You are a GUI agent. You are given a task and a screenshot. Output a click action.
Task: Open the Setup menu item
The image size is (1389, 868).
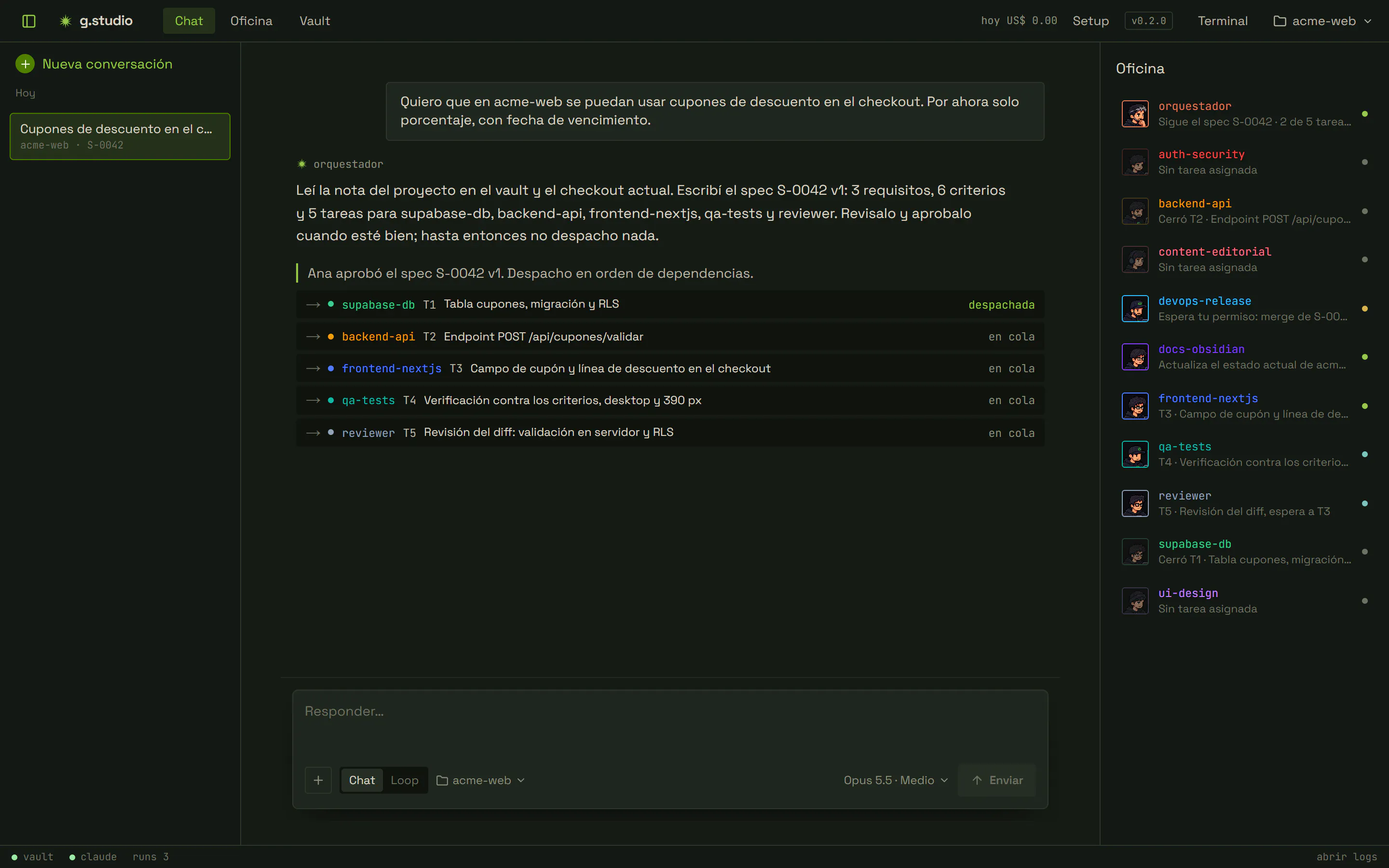tap(1090, 21)
